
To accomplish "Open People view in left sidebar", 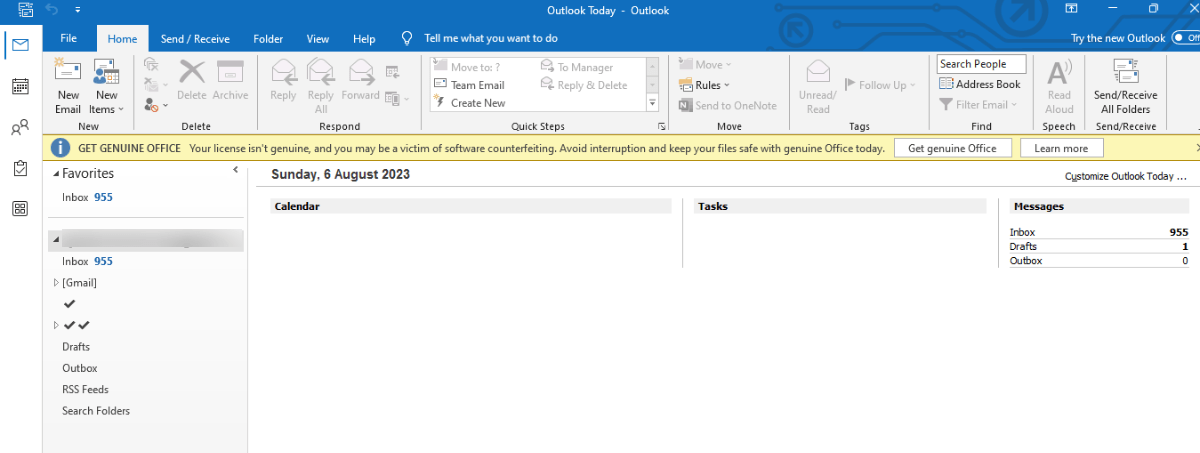I will [20, 128].
